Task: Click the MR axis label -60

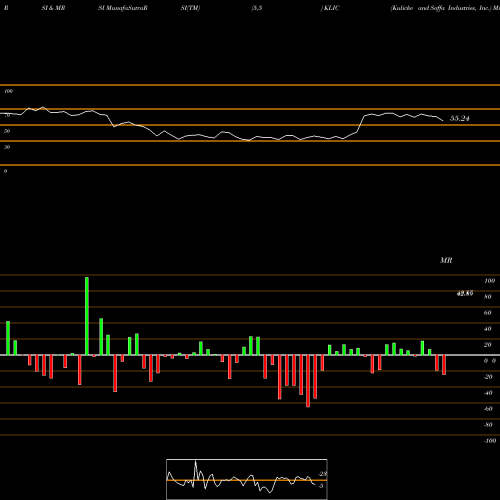Action: tap(488, 409)
